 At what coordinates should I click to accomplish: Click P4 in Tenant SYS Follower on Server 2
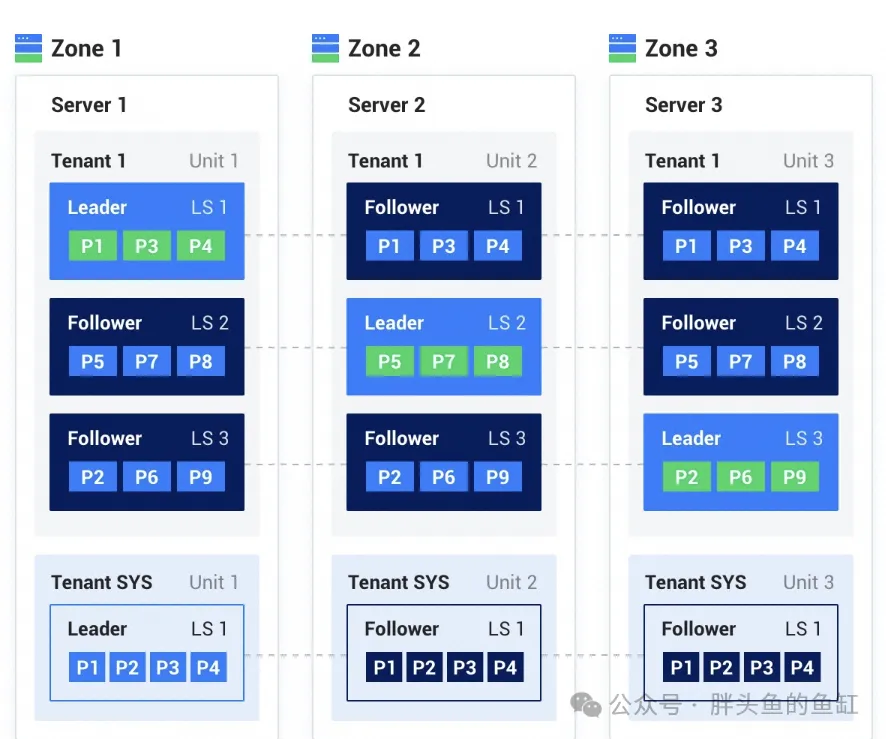(505, 667)
